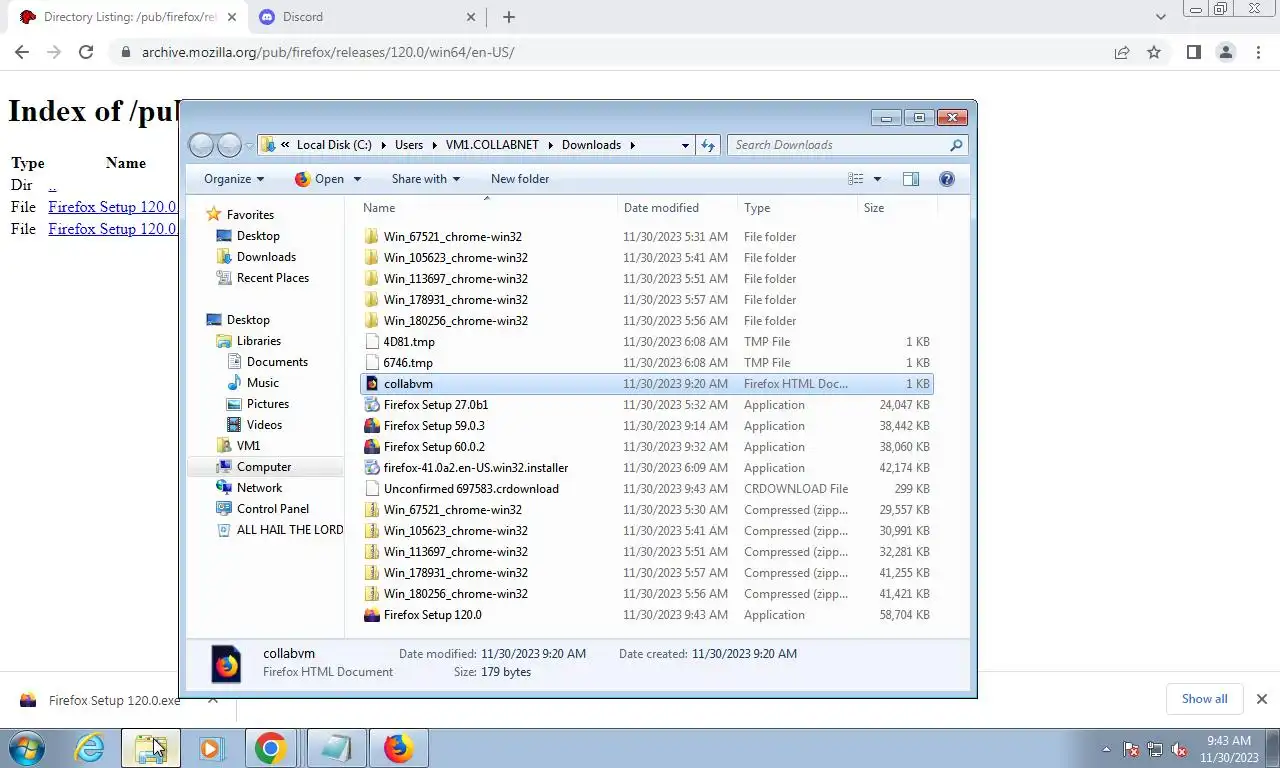Viewport: 1280px width, 768px height.
Task: Open Control Panel from sidebar
Action: pos(273,509)
